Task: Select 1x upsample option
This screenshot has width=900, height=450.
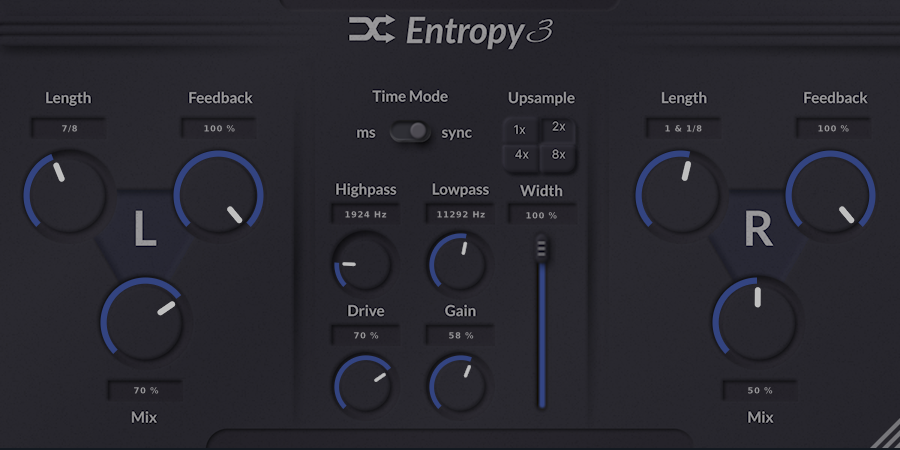Action: pos(519,130)
